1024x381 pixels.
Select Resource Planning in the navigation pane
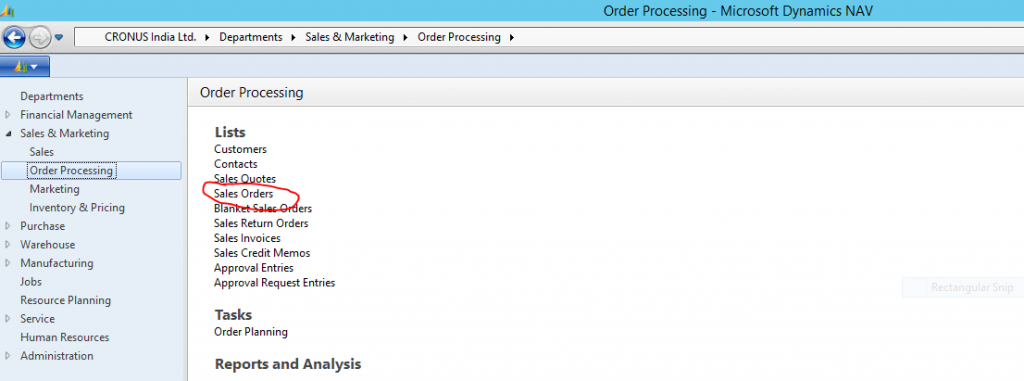[x=65, y=301]
